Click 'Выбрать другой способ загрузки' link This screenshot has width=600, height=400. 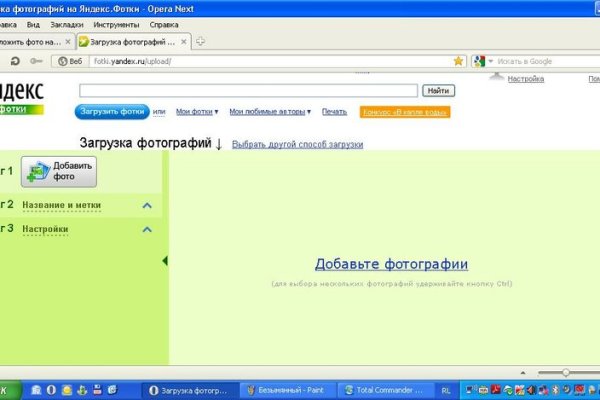297,145
